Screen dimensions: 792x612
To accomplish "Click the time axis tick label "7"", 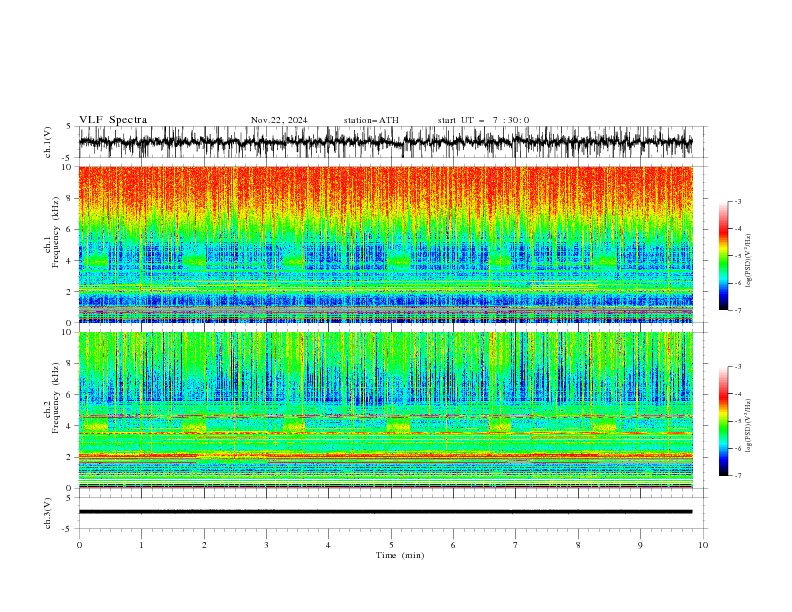I will coord(516,545).
